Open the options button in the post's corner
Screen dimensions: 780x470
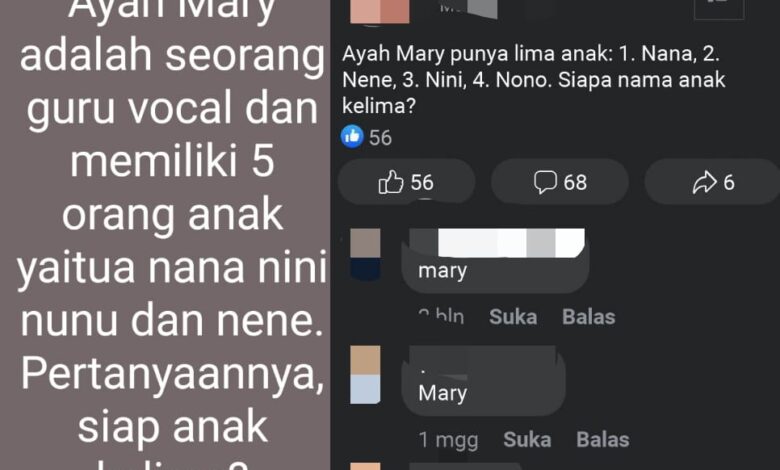tap(719, 9)
